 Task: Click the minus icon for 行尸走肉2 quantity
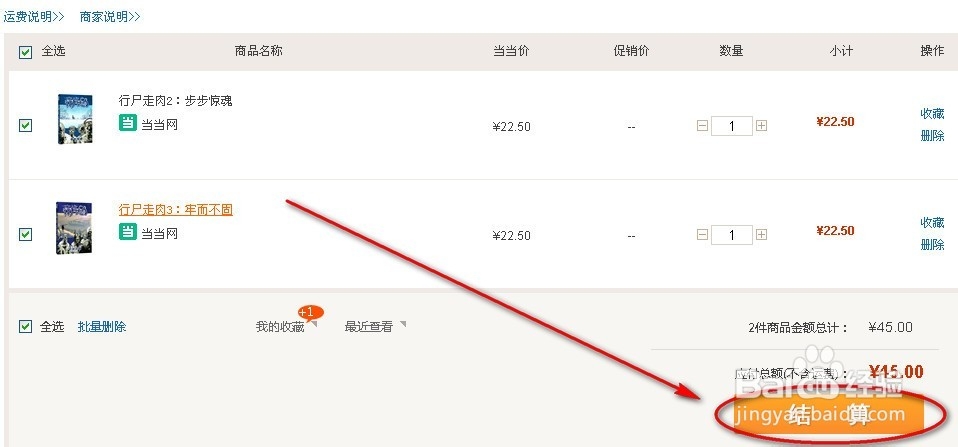click(703, 126)
